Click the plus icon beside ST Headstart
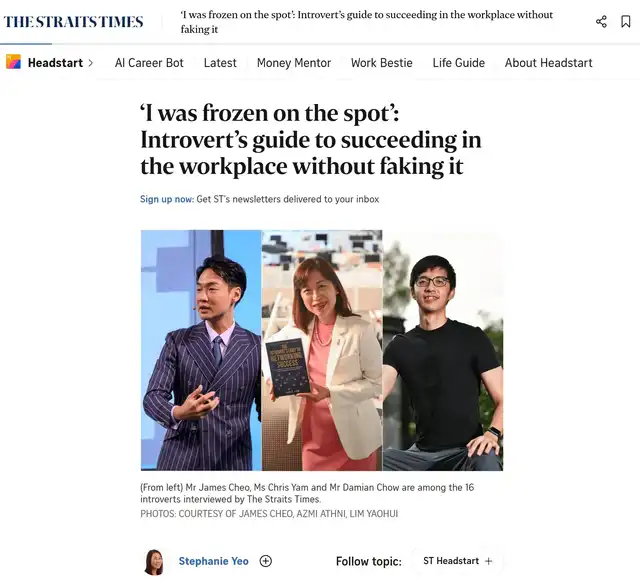The height and width of the screenshot is (583, 640). point(488,561)
